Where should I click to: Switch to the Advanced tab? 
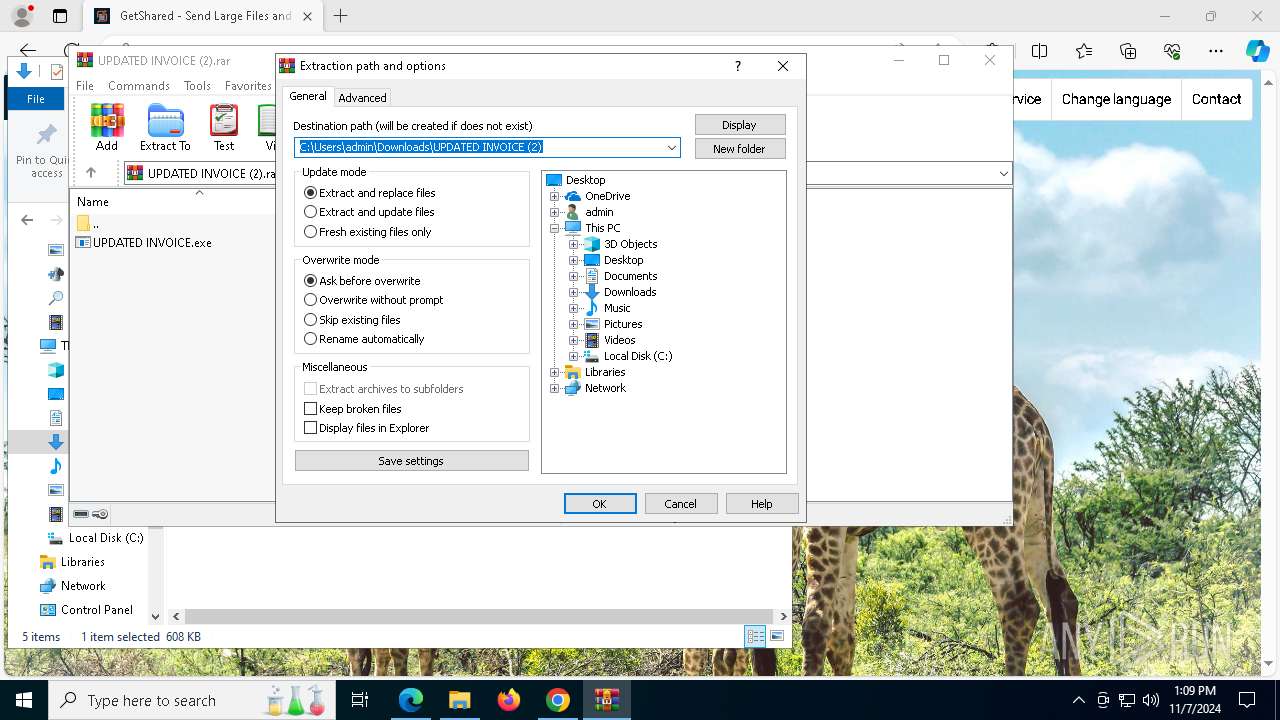tap(362, 98)
